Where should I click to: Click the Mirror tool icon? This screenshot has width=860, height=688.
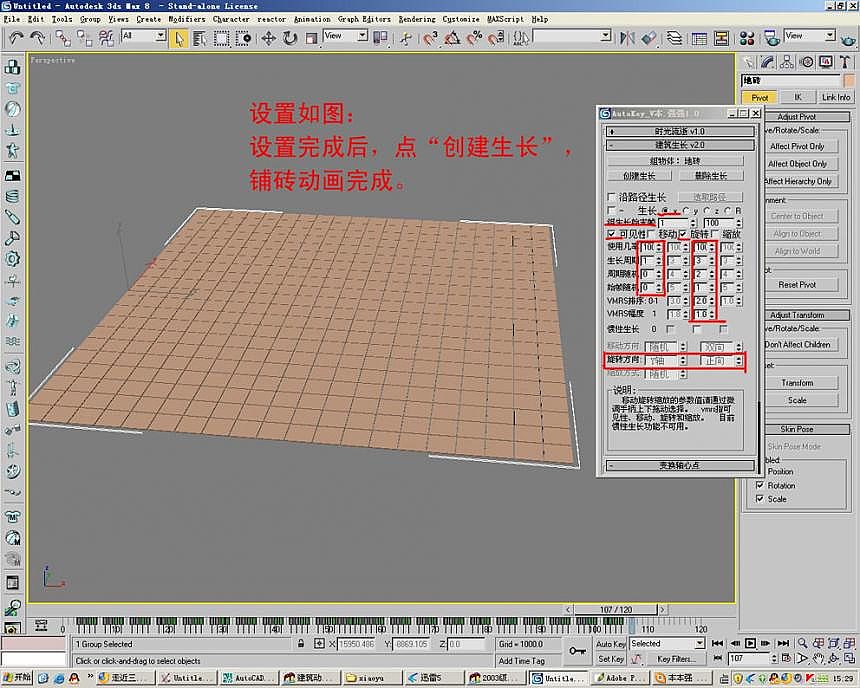coord(626,38)
